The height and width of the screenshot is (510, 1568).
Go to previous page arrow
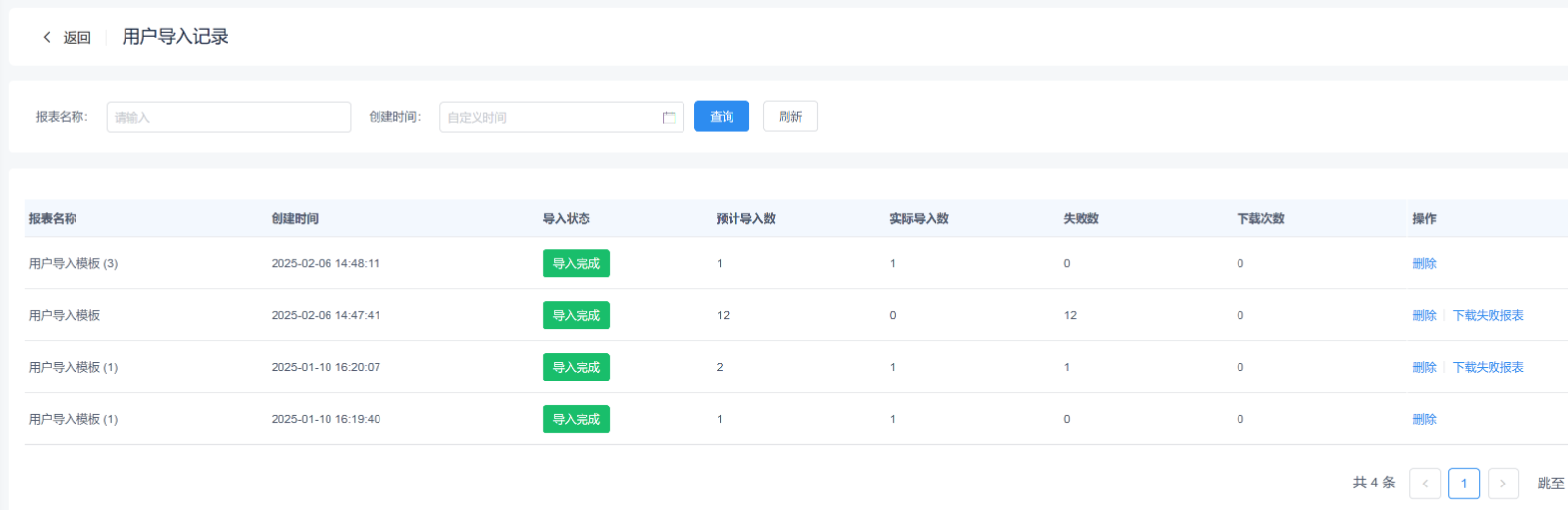(x=1424, y=484)
